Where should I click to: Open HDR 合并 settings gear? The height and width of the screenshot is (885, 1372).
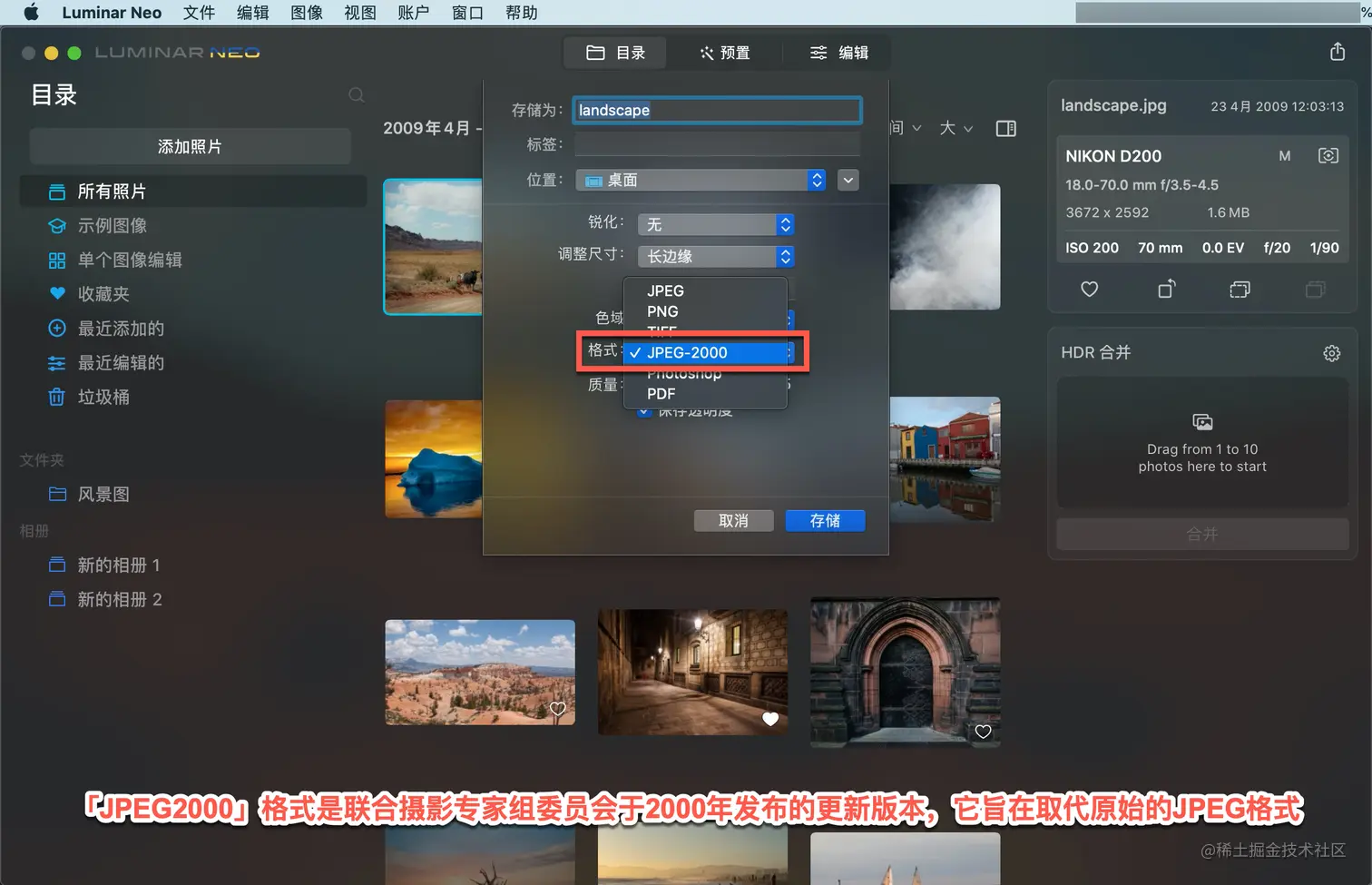click(x=1331, y=353)
